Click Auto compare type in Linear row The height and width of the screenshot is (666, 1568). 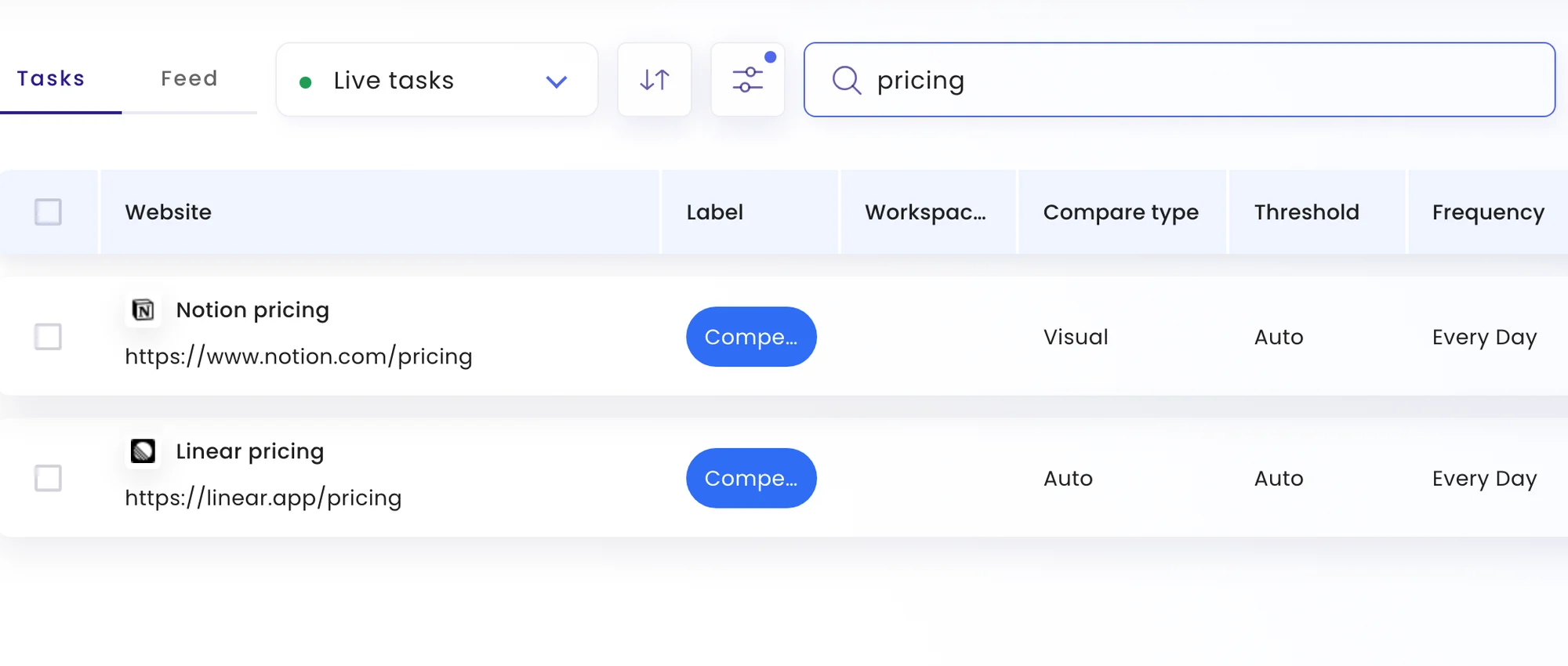pyautogui.click(x=1068, y=478)
